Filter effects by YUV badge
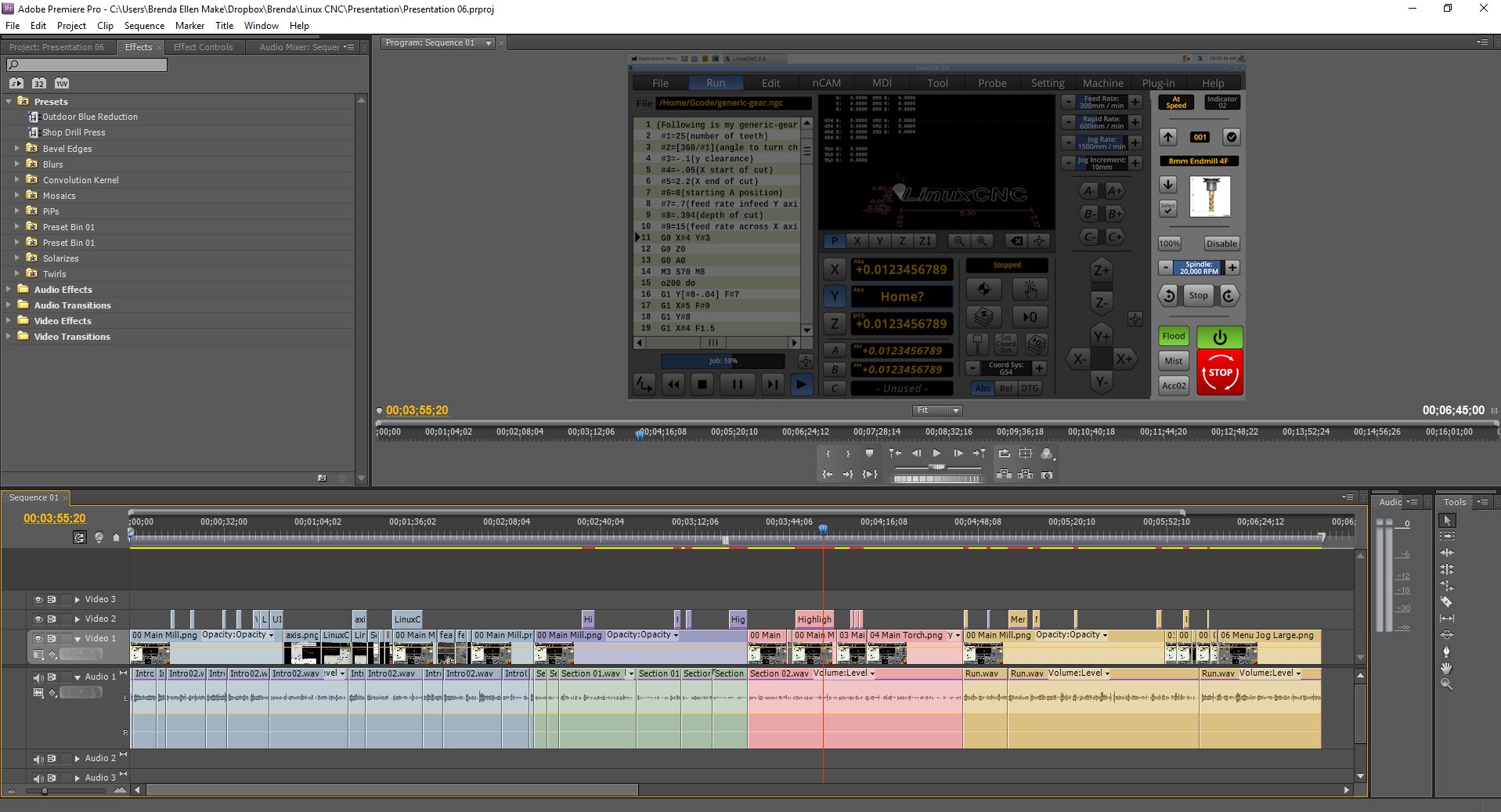 tap(62, 83)
